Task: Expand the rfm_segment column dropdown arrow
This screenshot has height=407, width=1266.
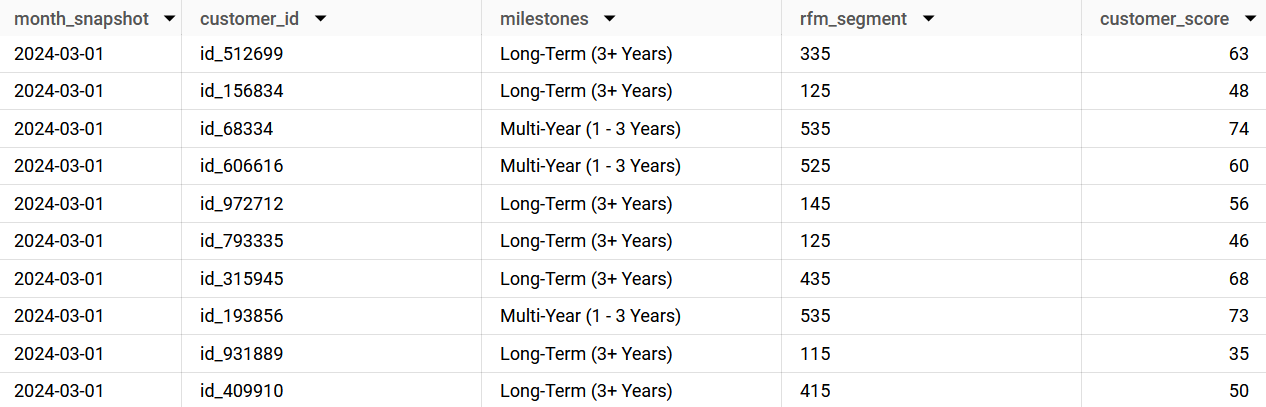Action: tap(928, 19)
